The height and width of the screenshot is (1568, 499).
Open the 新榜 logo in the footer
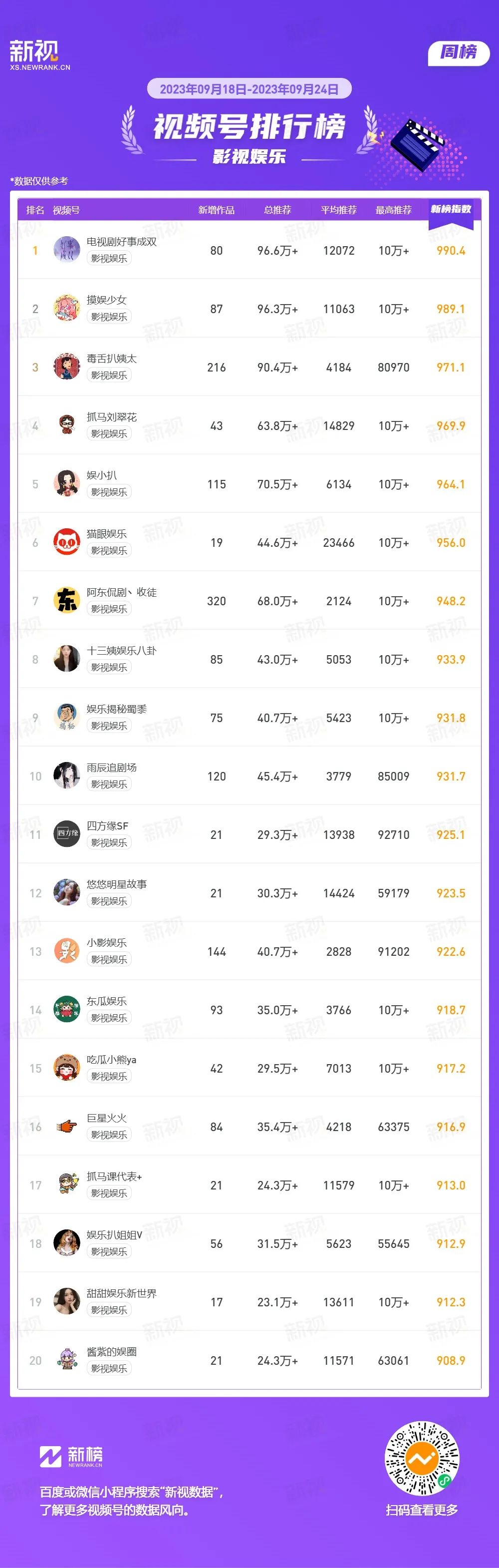click(x=71, y=1457)
